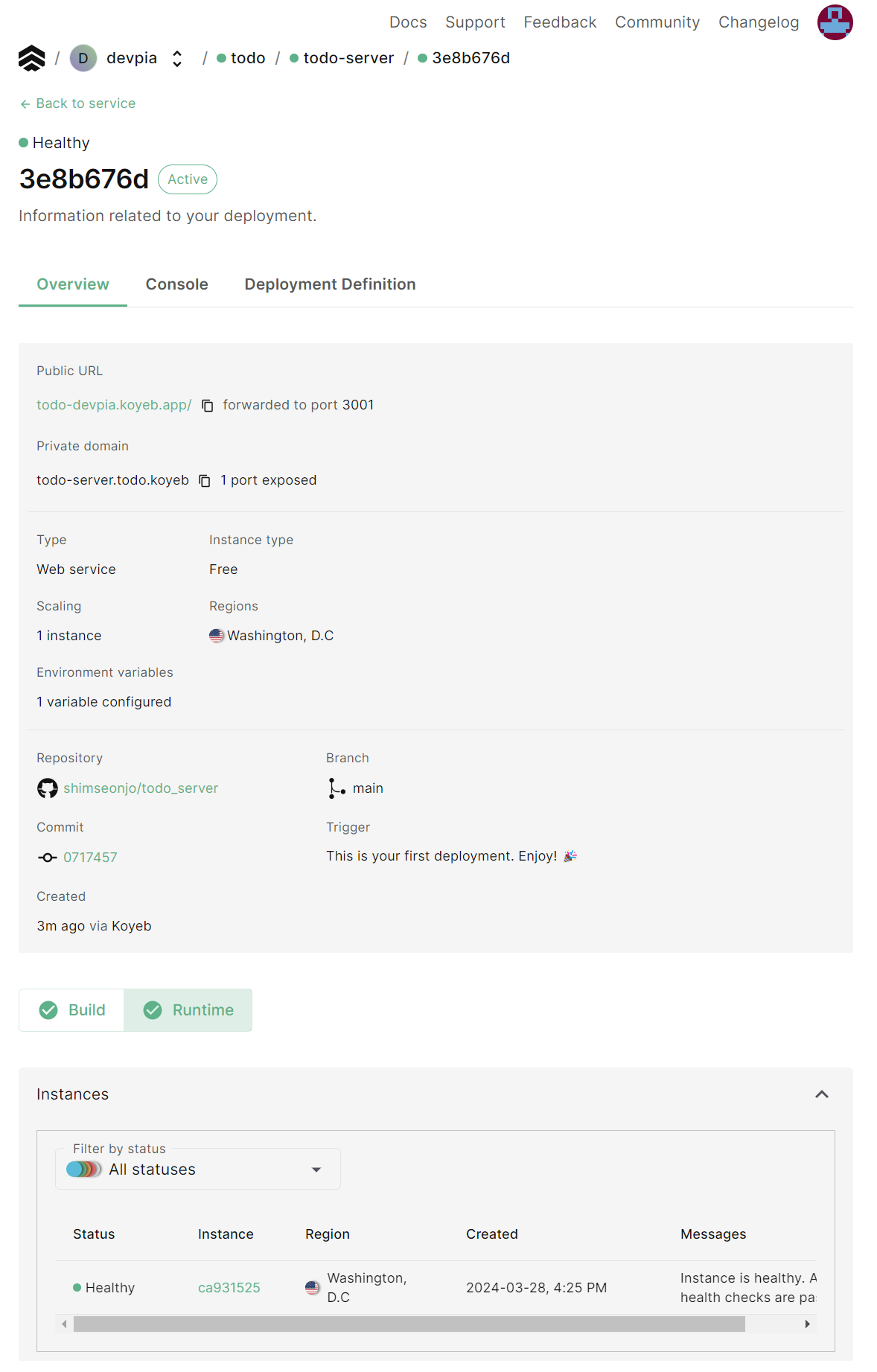877x1372 pixels.
Task: Select the Build status toggle
Action: coord(72,1010)
